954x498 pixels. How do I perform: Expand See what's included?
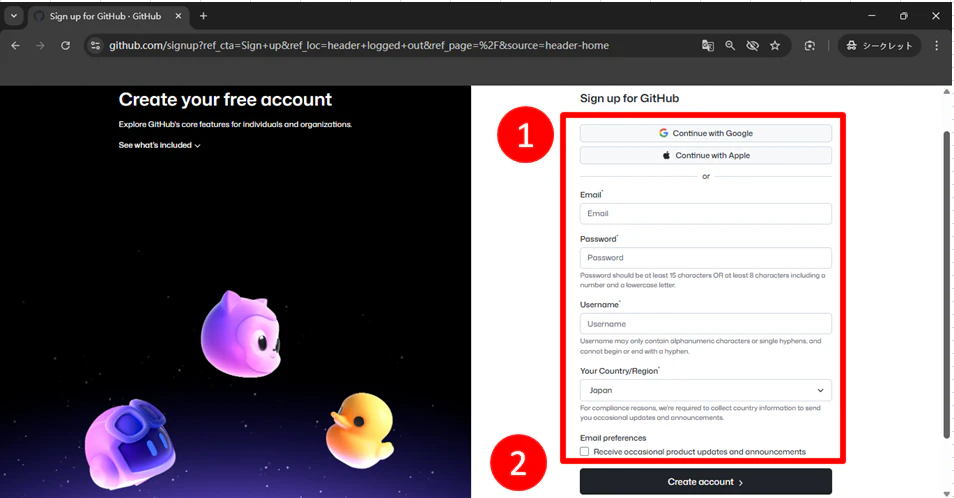[x=159, y=145]
